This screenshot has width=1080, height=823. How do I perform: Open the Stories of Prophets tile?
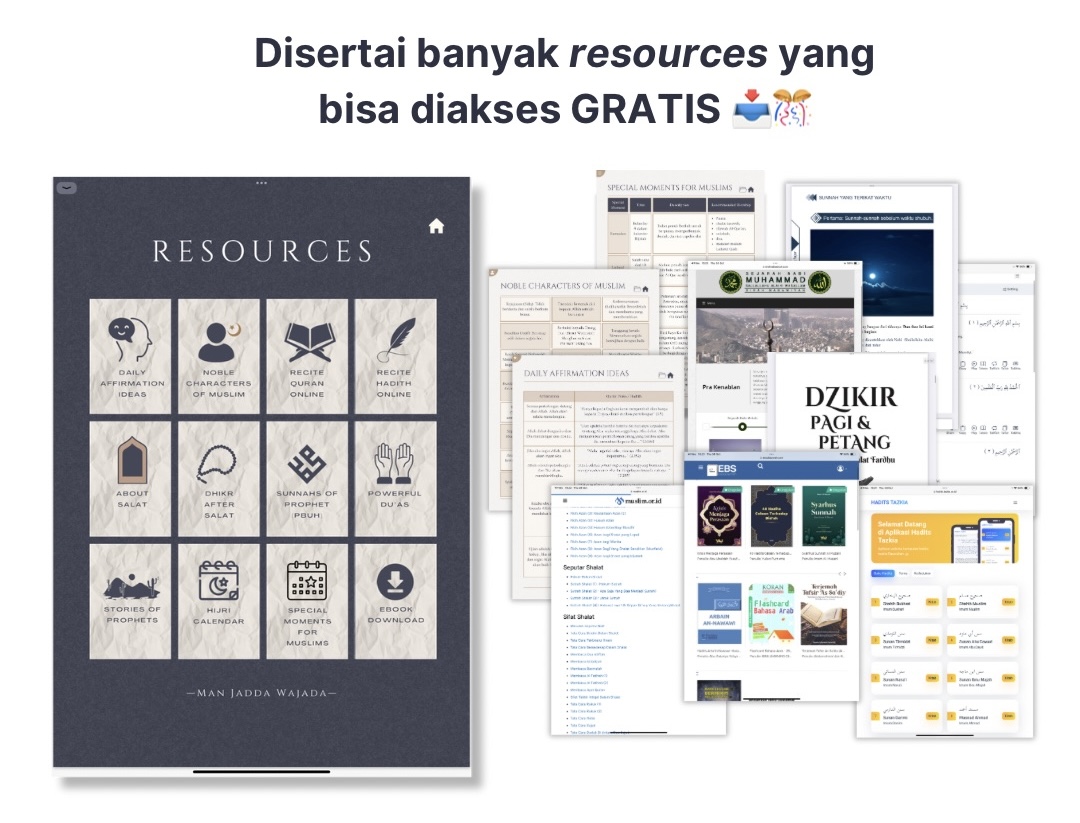[x=130, y=601]
